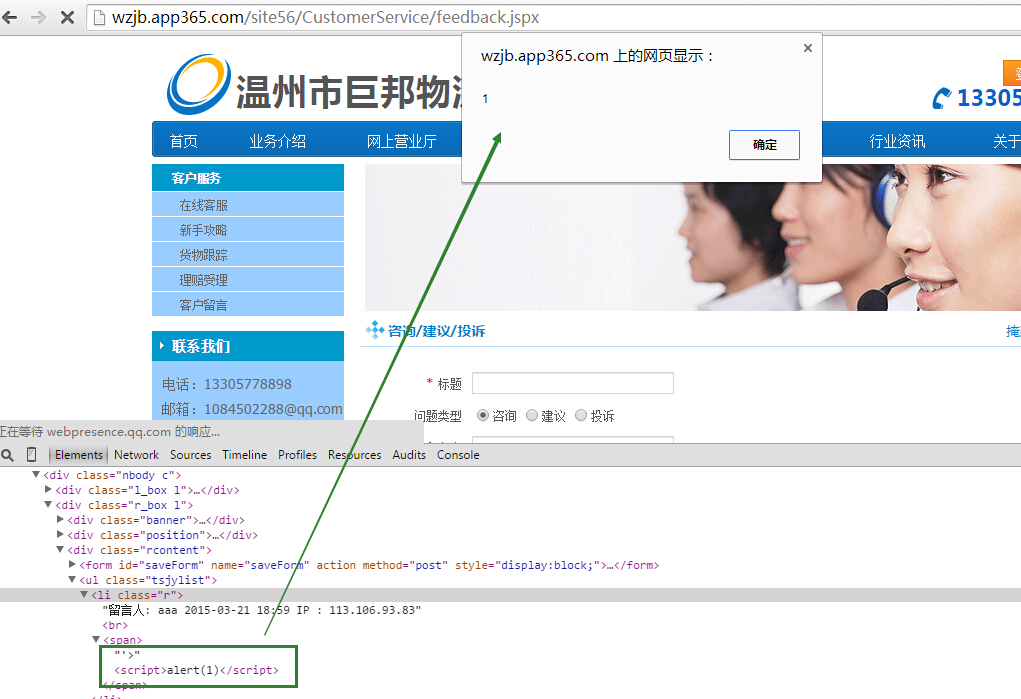This screenshot has width=1021, height=699.
Task: Expand the div class banner node
Action: (x=60, y=519)
